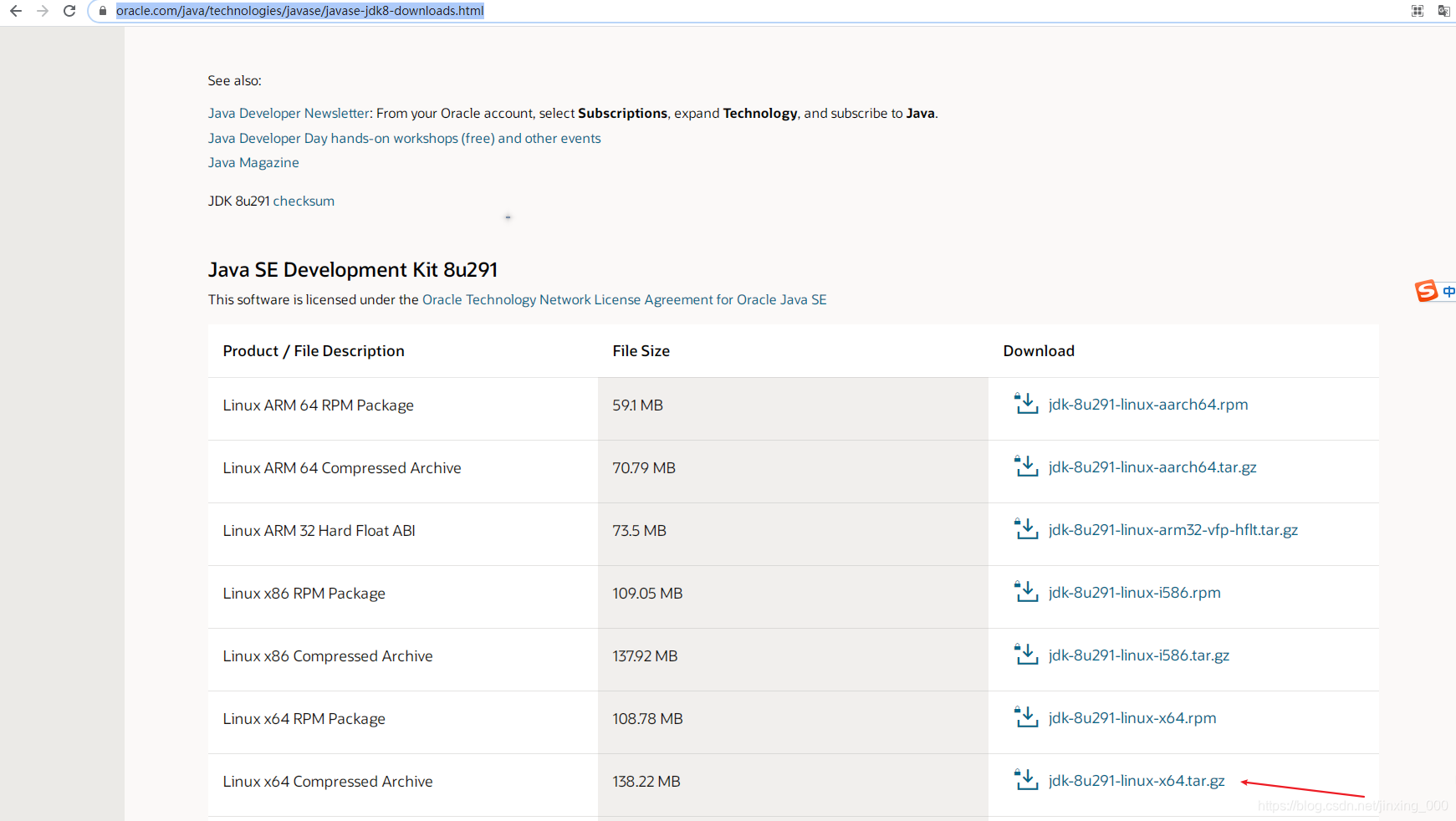Click the translate page icon
1456x821 pixels.
tap(1443, 11)
